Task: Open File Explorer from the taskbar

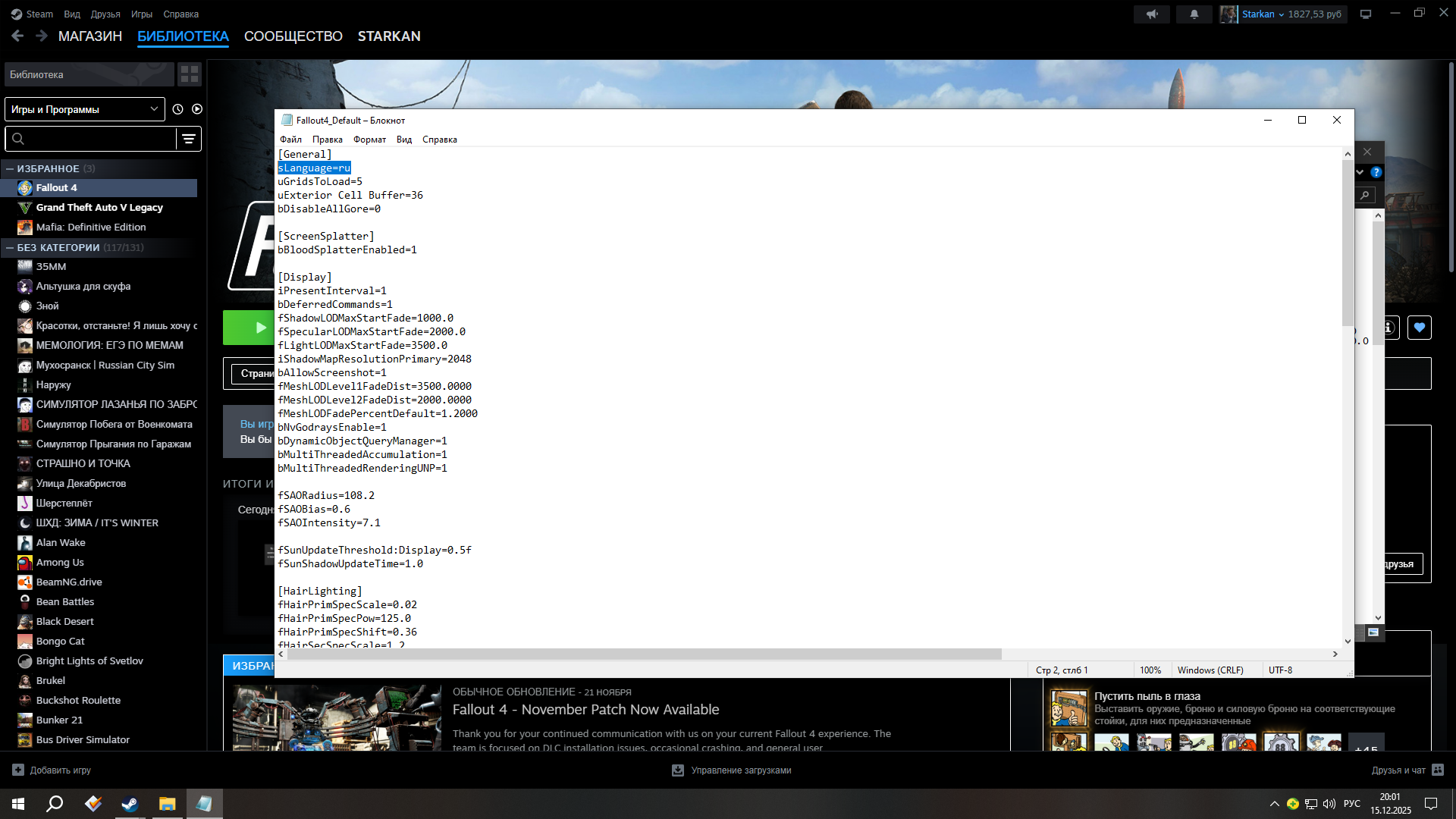Action: (x=167, y=804)
